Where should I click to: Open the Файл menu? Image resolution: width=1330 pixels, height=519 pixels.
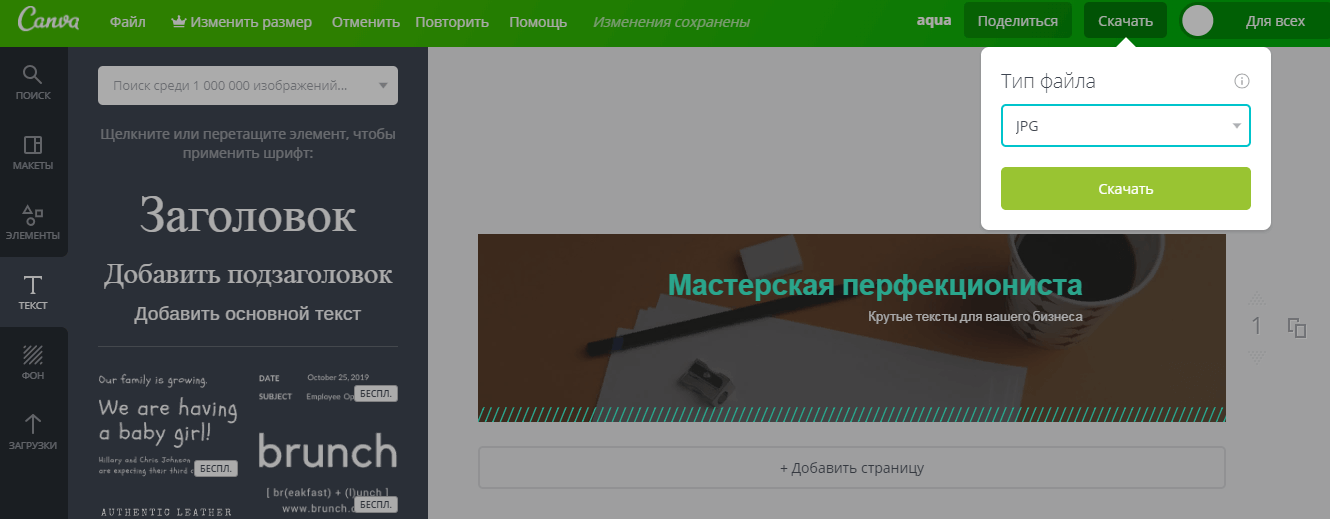(127, 22)
